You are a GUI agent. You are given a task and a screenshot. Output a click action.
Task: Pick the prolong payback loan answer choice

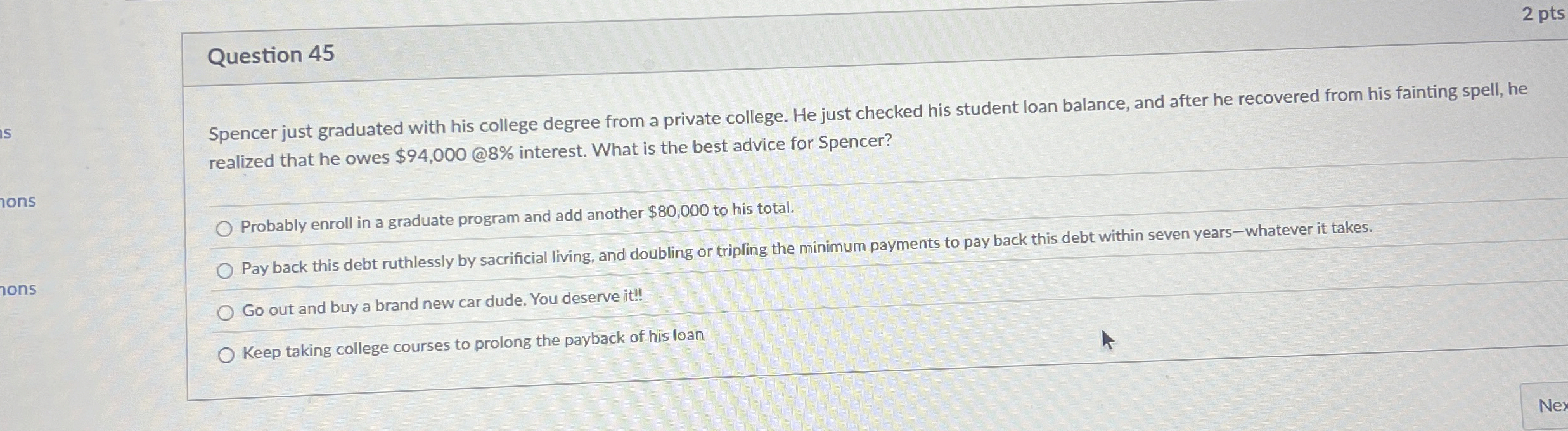pos(226,356)
